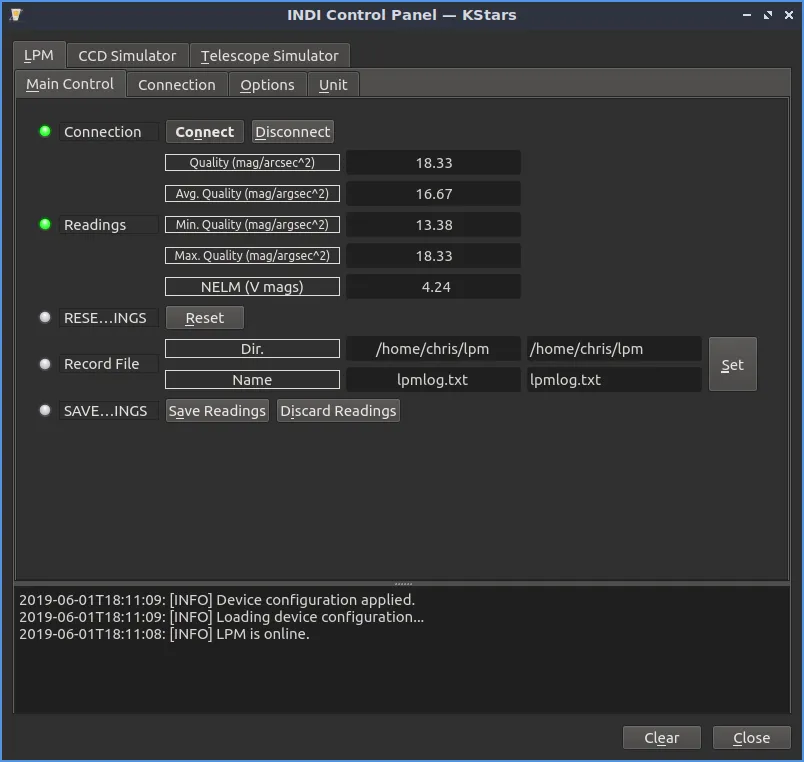
Task: Click the editable Dir. path input field
Action: (x=614, y=349)
